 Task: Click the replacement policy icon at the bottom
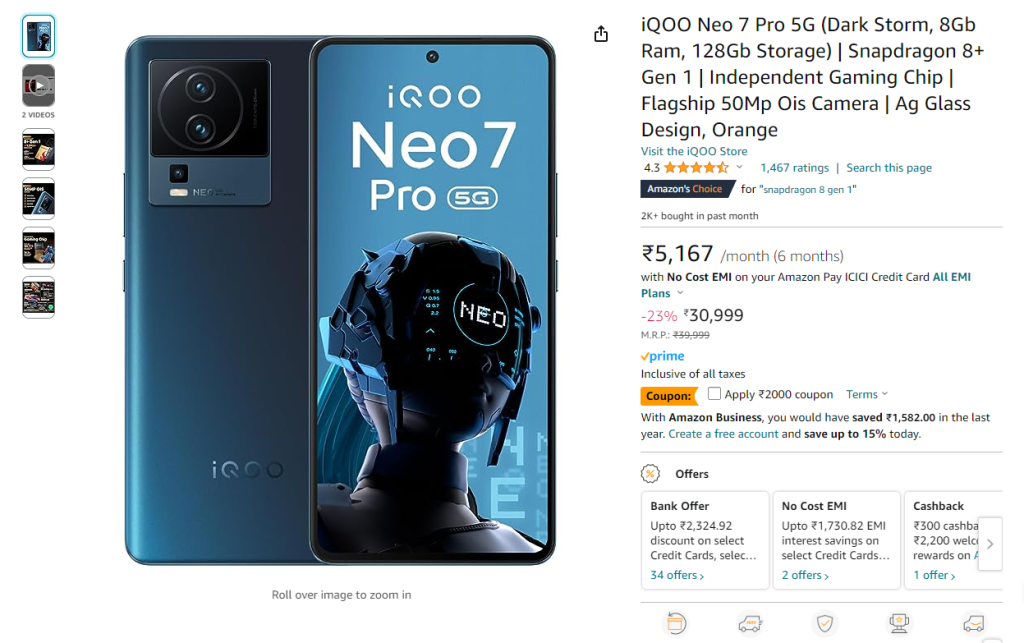[x=675, y=622]
